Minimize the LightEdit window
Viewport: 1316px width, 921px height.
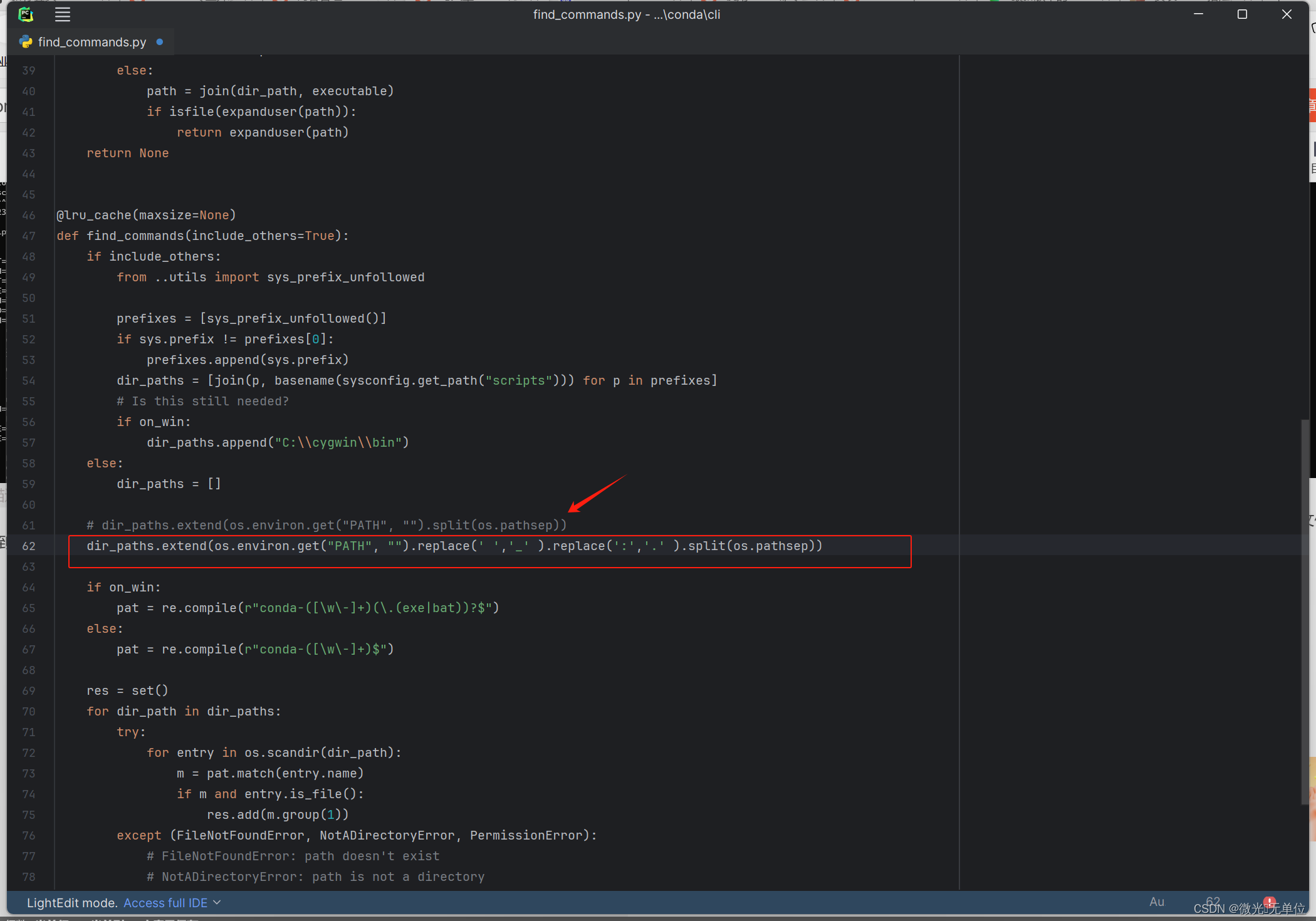pos(1198,14)
